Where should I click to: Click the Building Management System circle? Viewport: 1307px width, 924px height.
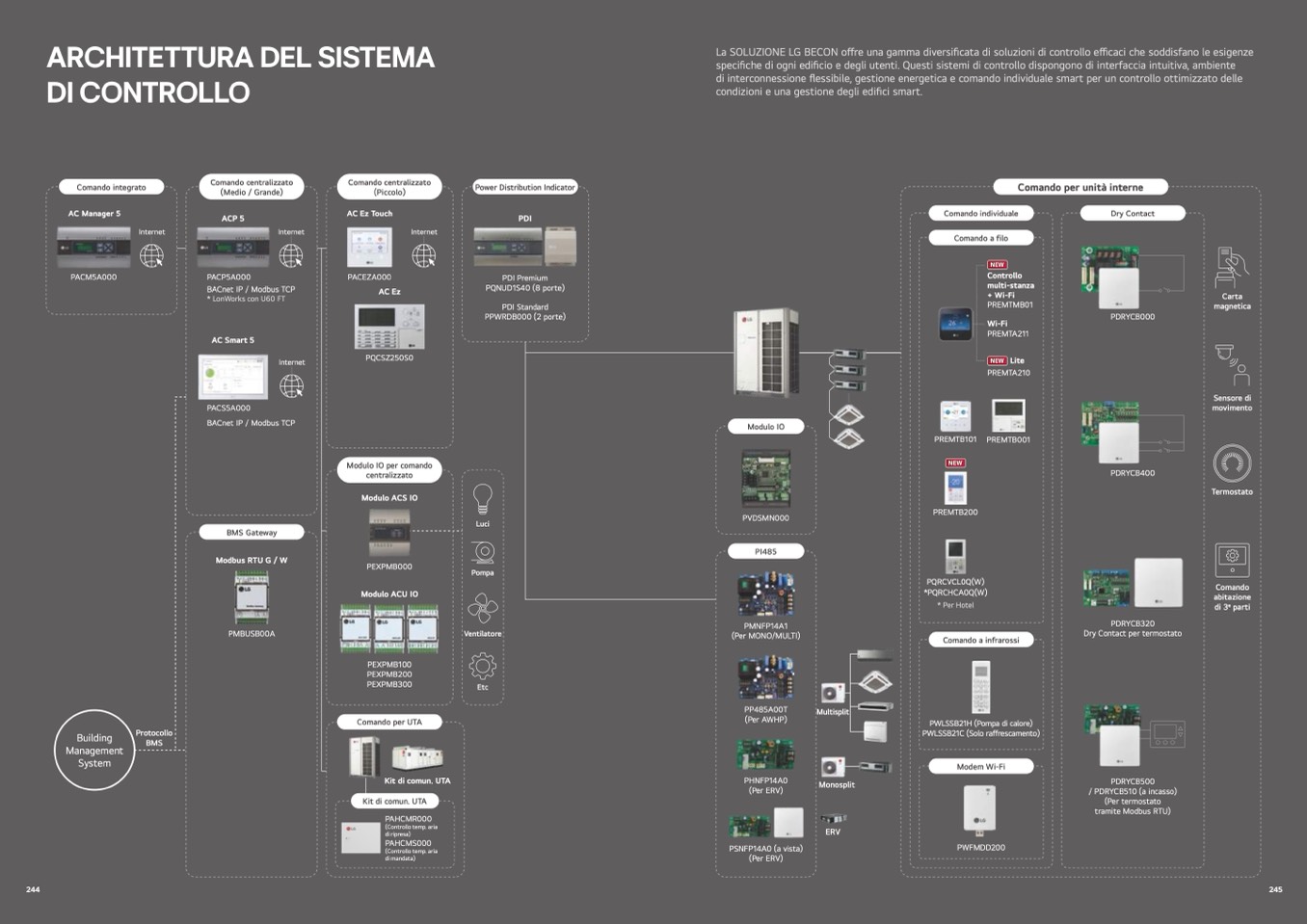click(93, 751)
